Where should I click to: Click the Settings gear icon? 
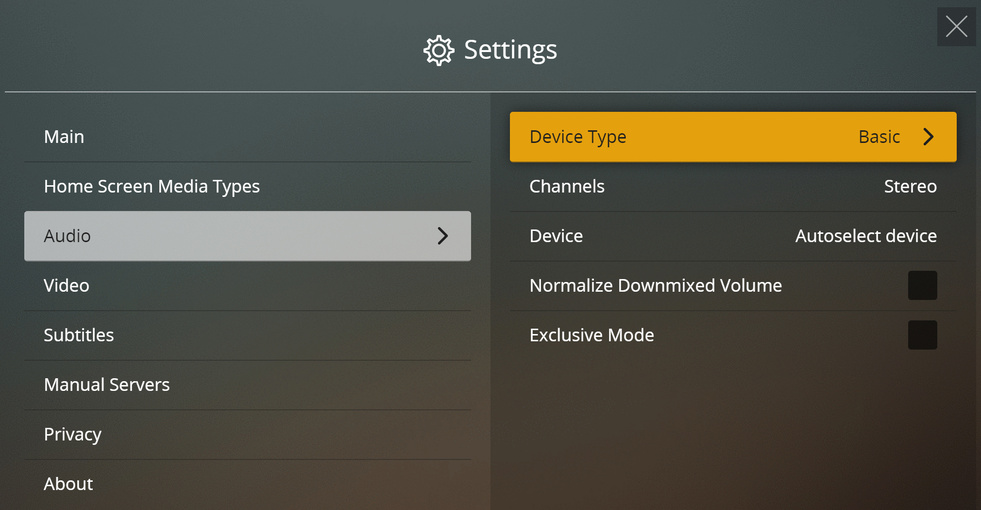pos(439,50)
